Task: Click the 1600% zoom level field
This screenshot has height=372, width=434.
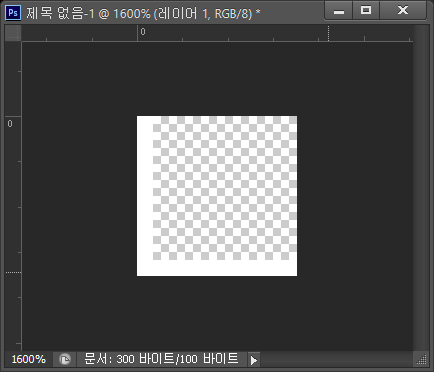Action: [29, 359]
